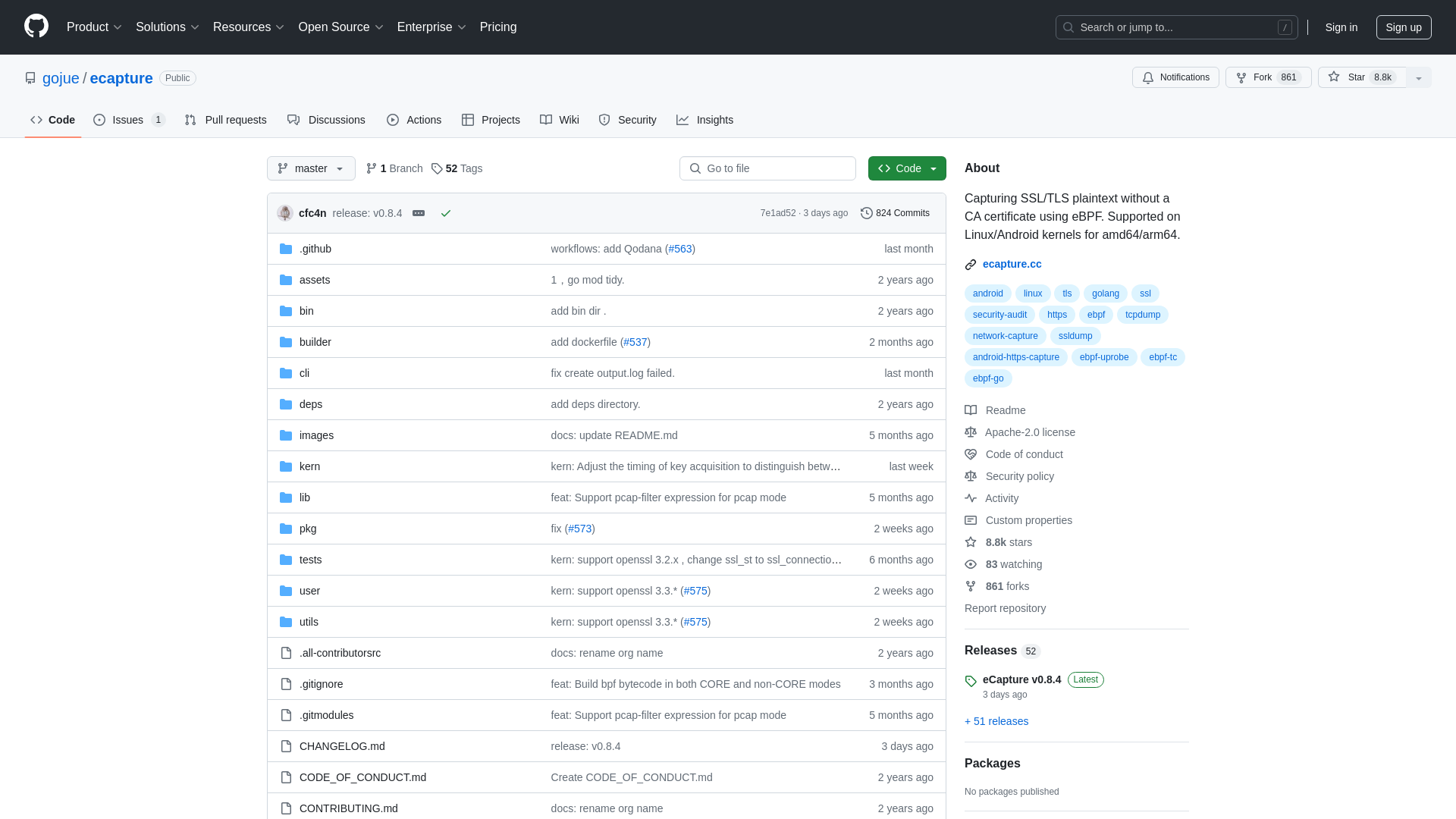This screenshot has height=819, width=1456.
Task: Click the kern folder tree item
Action: click(x=309, y=465)
